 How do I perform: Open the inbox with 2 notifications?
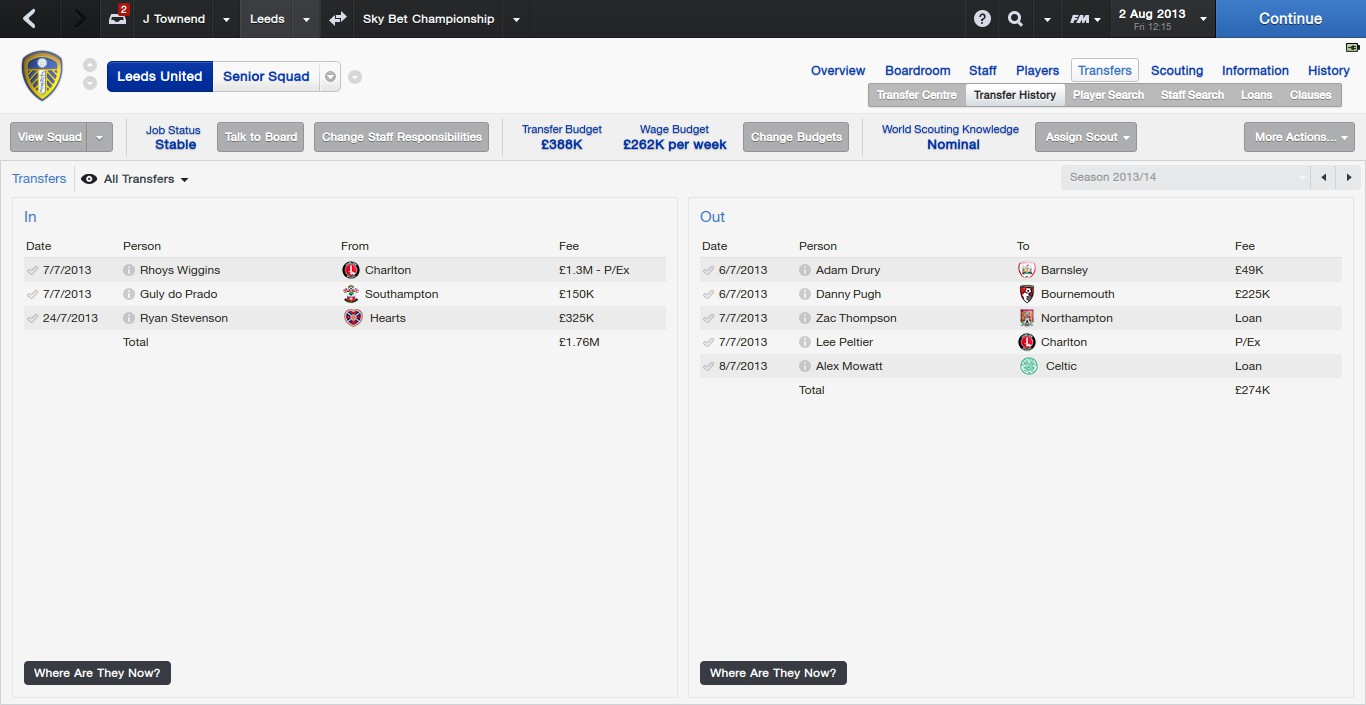pos(118,19)
